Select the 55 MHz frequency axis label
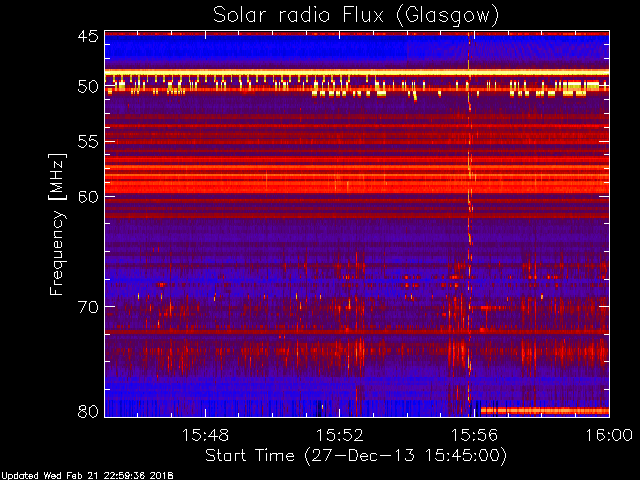The image size is (640, 480). [x=88, y=142]
